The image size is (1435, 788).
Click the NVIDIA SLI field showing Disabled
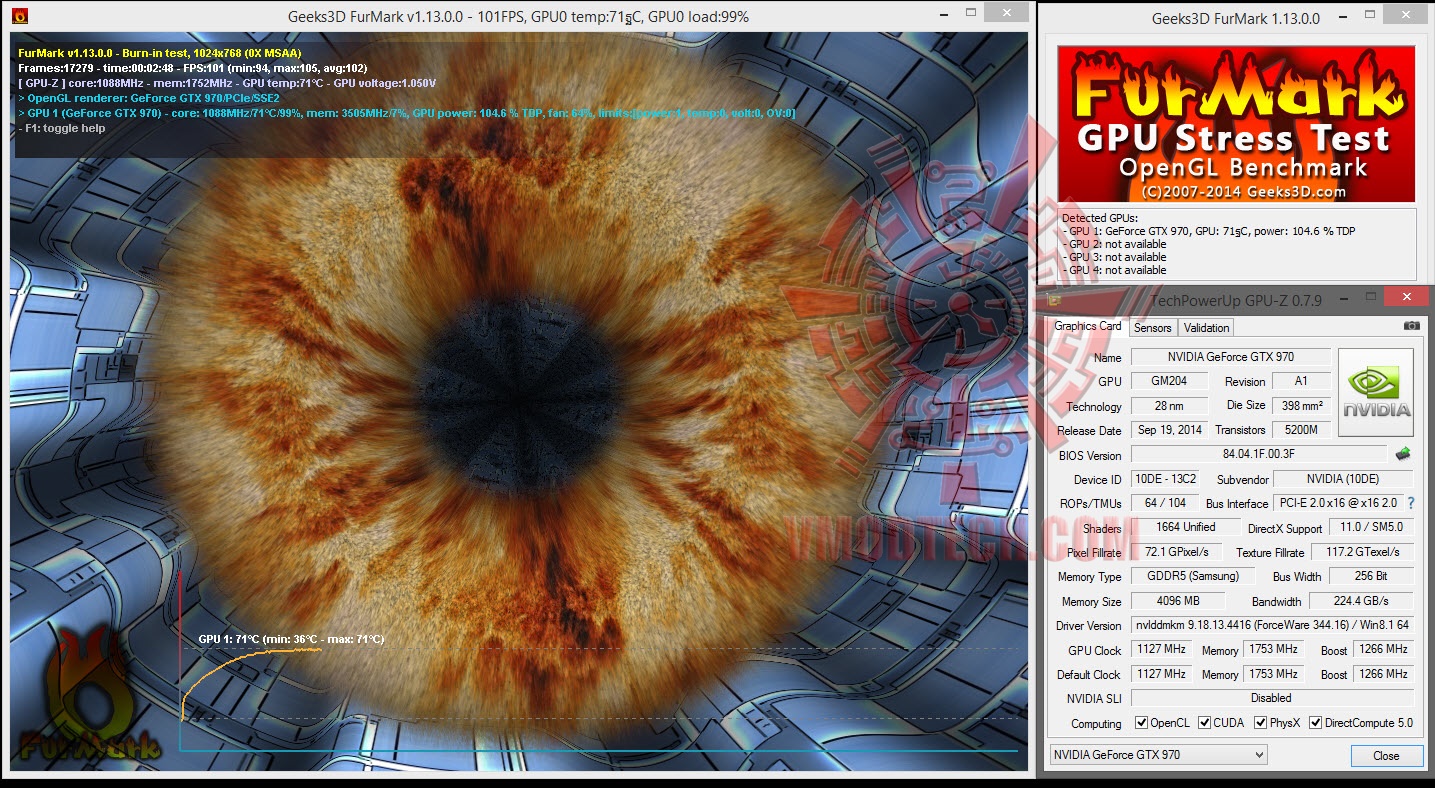pyautogui.click(x=1272, y=698)
